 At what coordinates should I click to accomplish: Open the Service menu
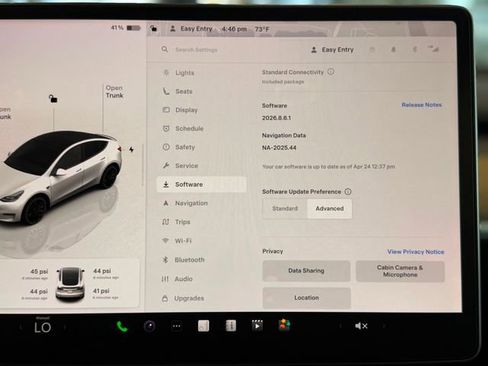coord(201,166)
